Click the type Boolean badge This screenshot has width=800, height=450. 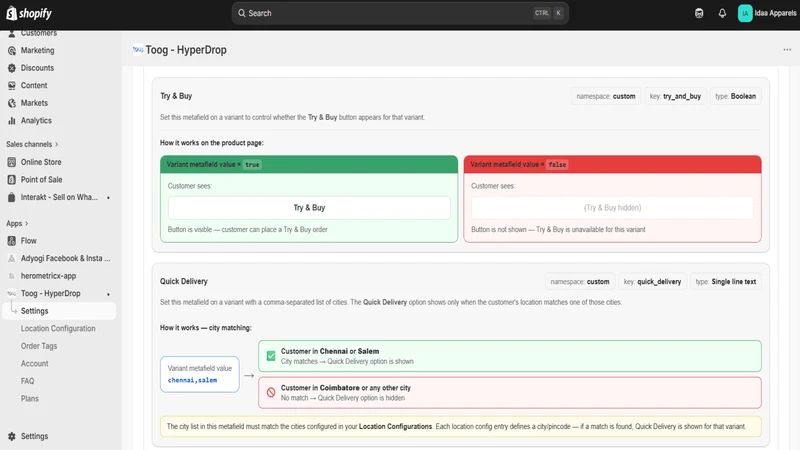point(735,96)
